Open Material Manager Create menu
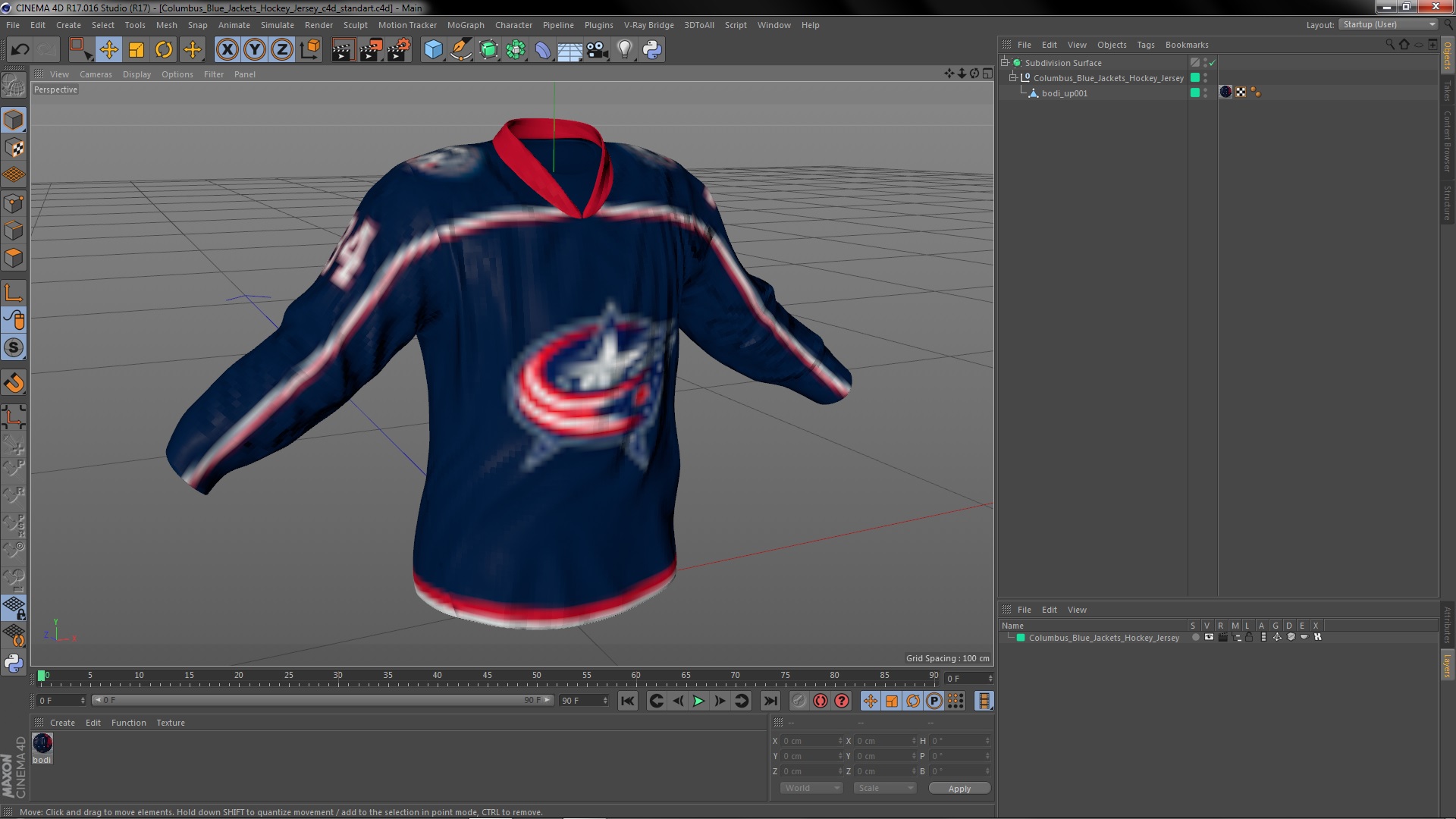This screenshot has width=1456, height=819. coord(62,723)
